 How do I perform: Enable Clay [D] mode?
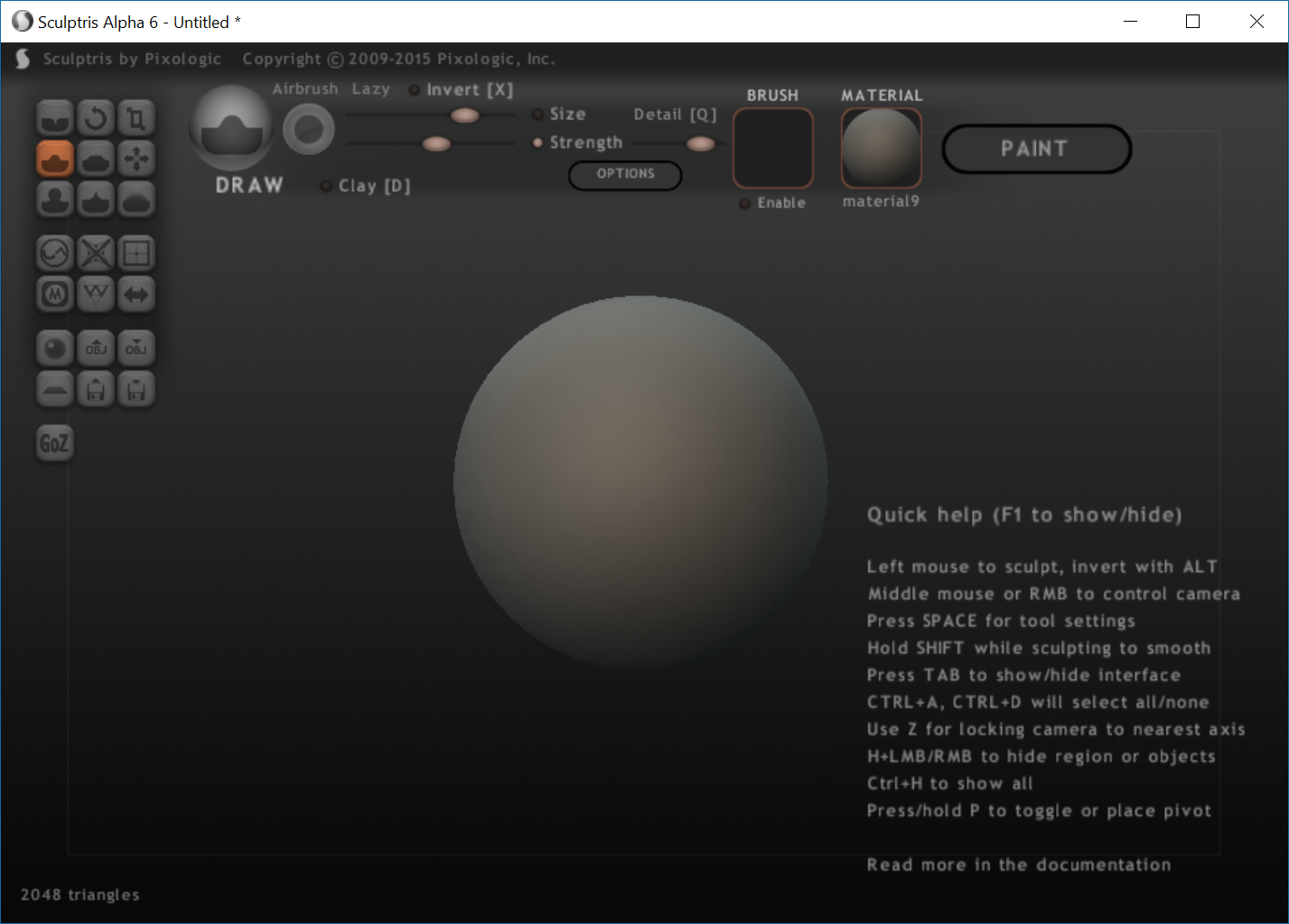[366, 186]
